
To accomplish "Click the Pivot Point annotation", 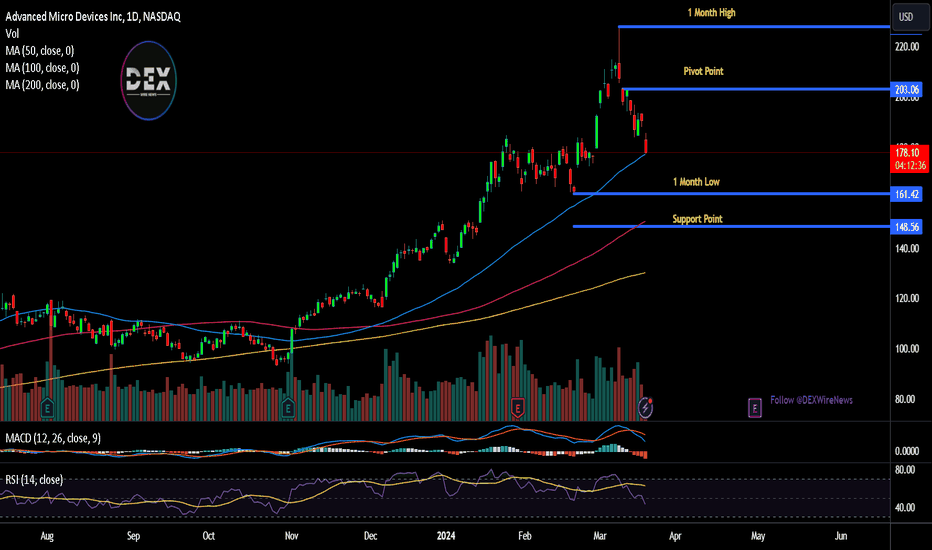I will pos(703,71).
